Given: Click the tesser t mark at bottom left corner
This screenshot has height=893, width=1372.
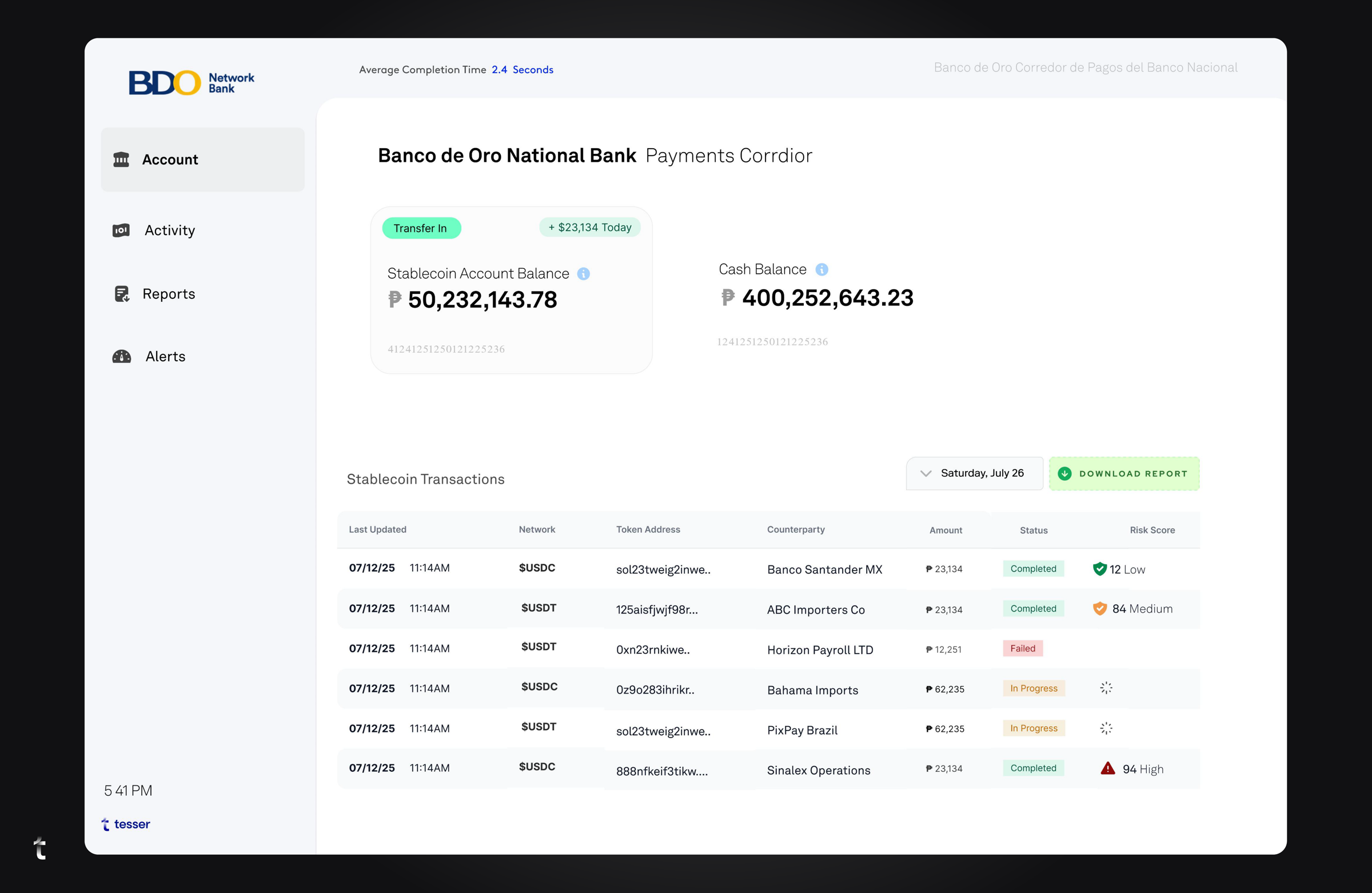Looking at the screenshot, I should point(40,848).
